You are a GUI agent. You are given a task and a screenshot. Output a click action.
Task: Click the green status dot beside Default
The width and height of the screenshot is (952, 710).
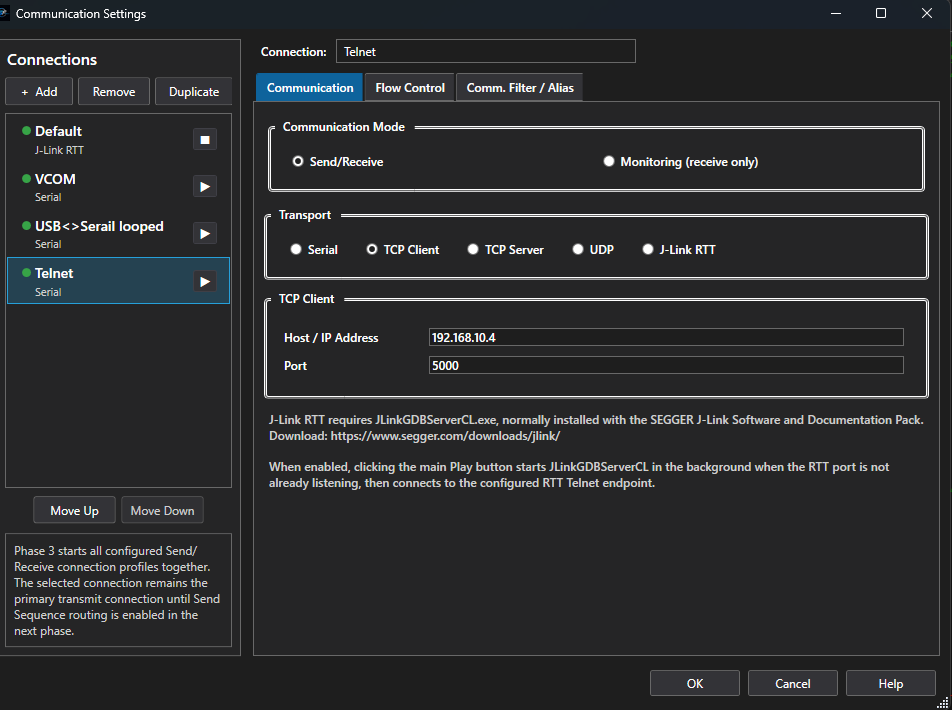point(26,131)
